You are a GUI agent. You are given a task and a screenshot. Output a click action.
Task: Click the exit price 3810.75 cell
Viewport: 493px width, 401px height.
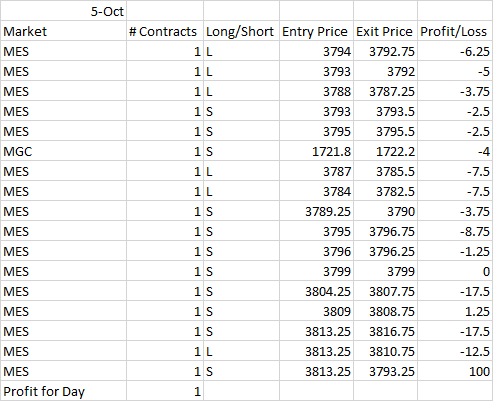click(x=385, y=351)
